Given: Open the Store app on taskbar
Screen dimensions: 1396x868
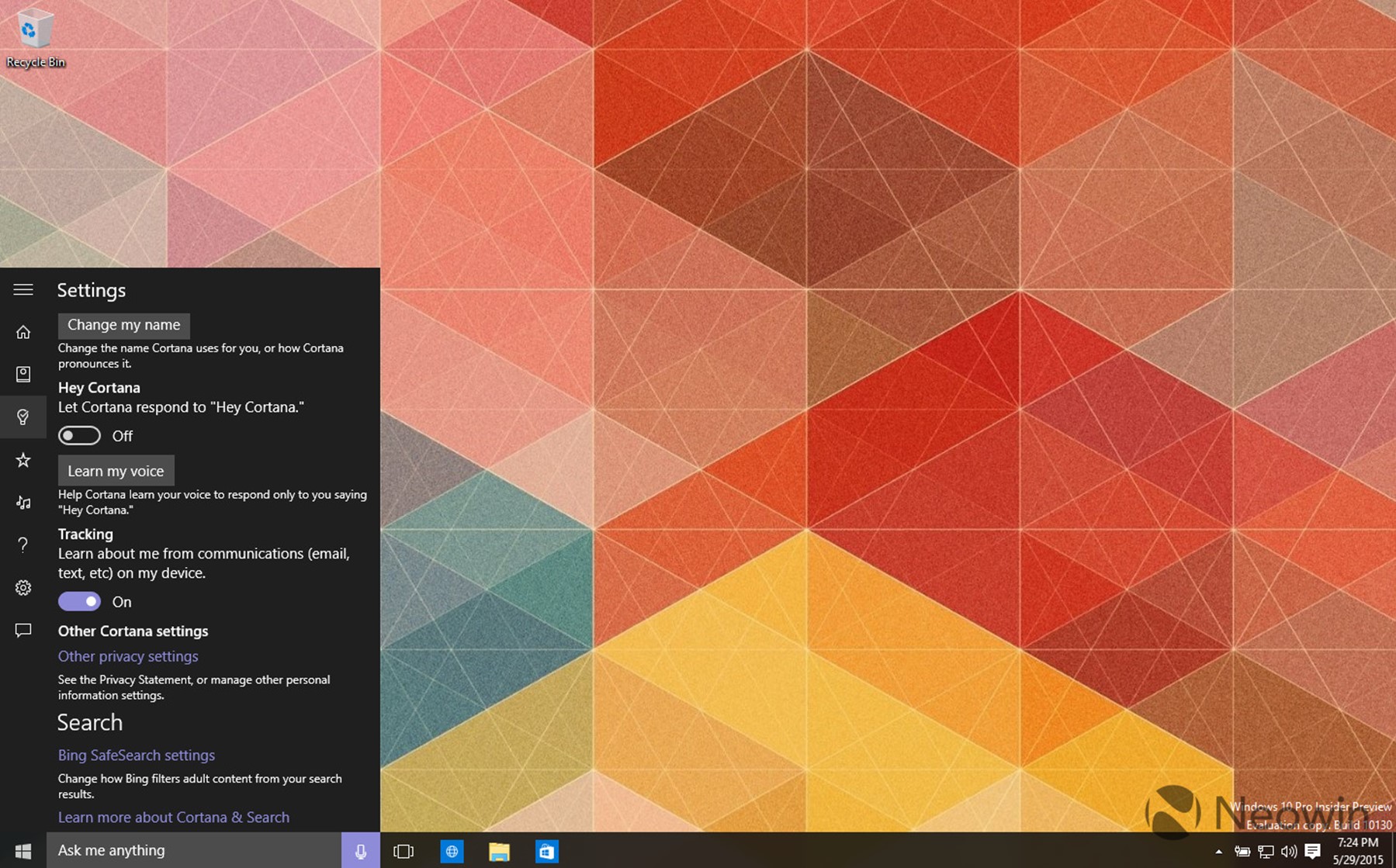Looking at the screenshot, I should 546,851.
